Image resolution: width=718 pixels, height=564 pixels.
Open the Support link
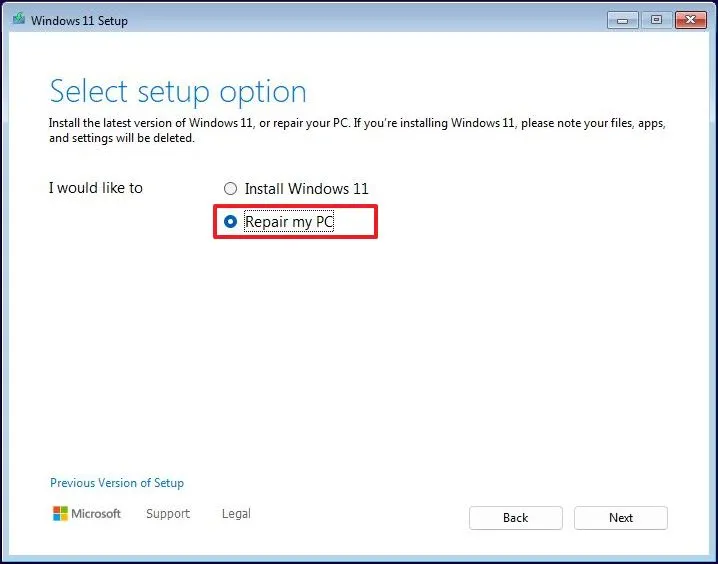(x=168, y=514)
